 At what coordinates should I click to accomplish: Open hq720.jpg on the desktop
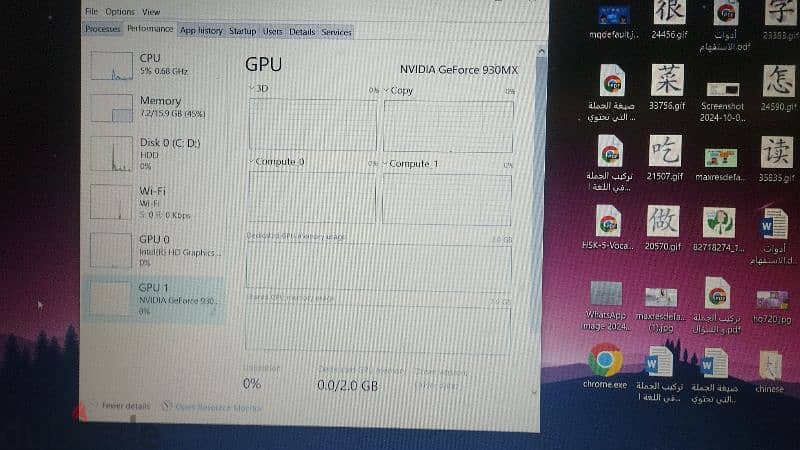[x=772, y=307]
